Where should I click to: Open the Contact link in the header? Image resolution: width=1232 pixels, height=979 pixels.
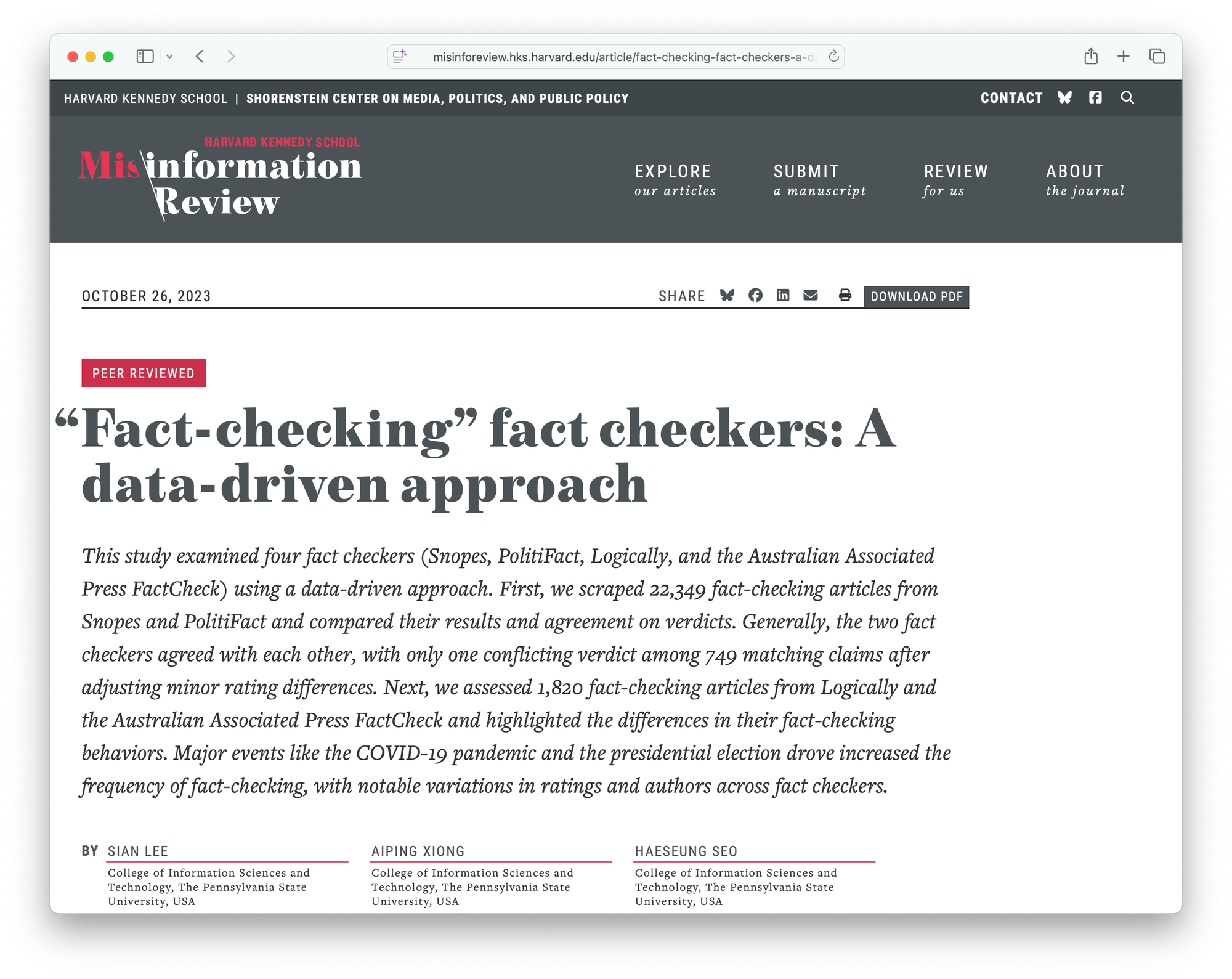[x=1011, y=99]
